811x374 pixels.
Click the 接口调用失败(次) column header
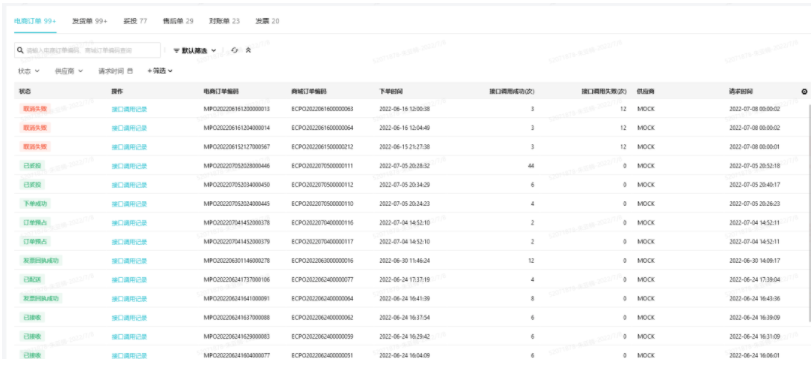[x=604, y=92]
